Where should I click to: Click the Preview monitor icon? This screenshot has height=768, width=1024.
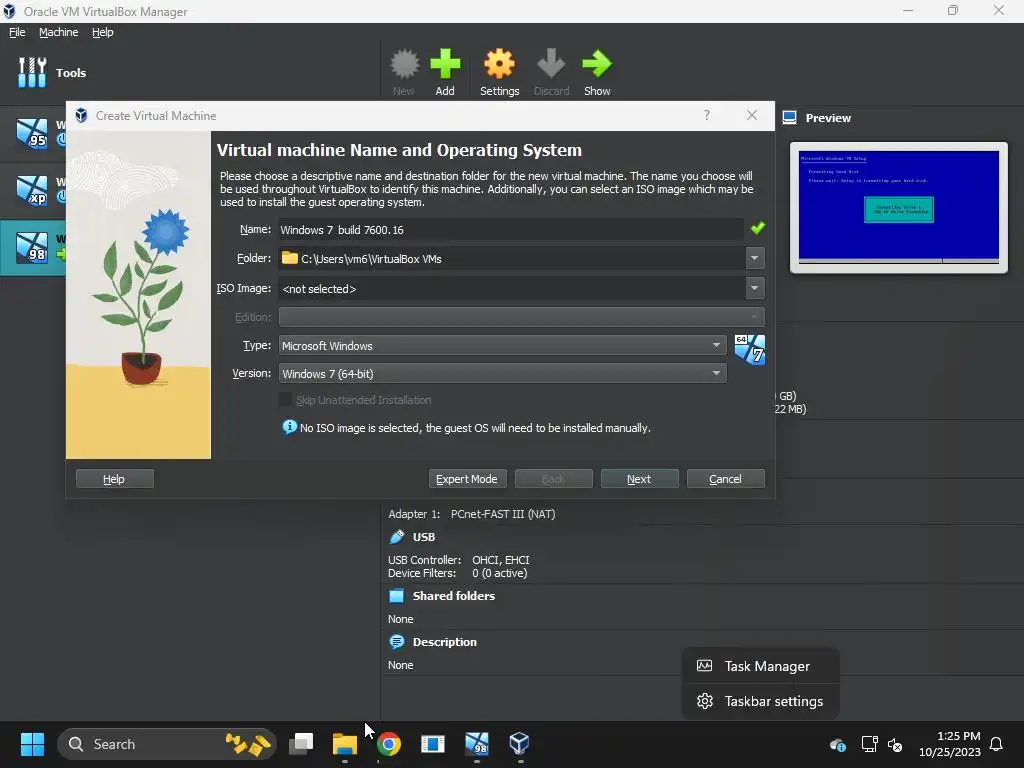(790, 118)
